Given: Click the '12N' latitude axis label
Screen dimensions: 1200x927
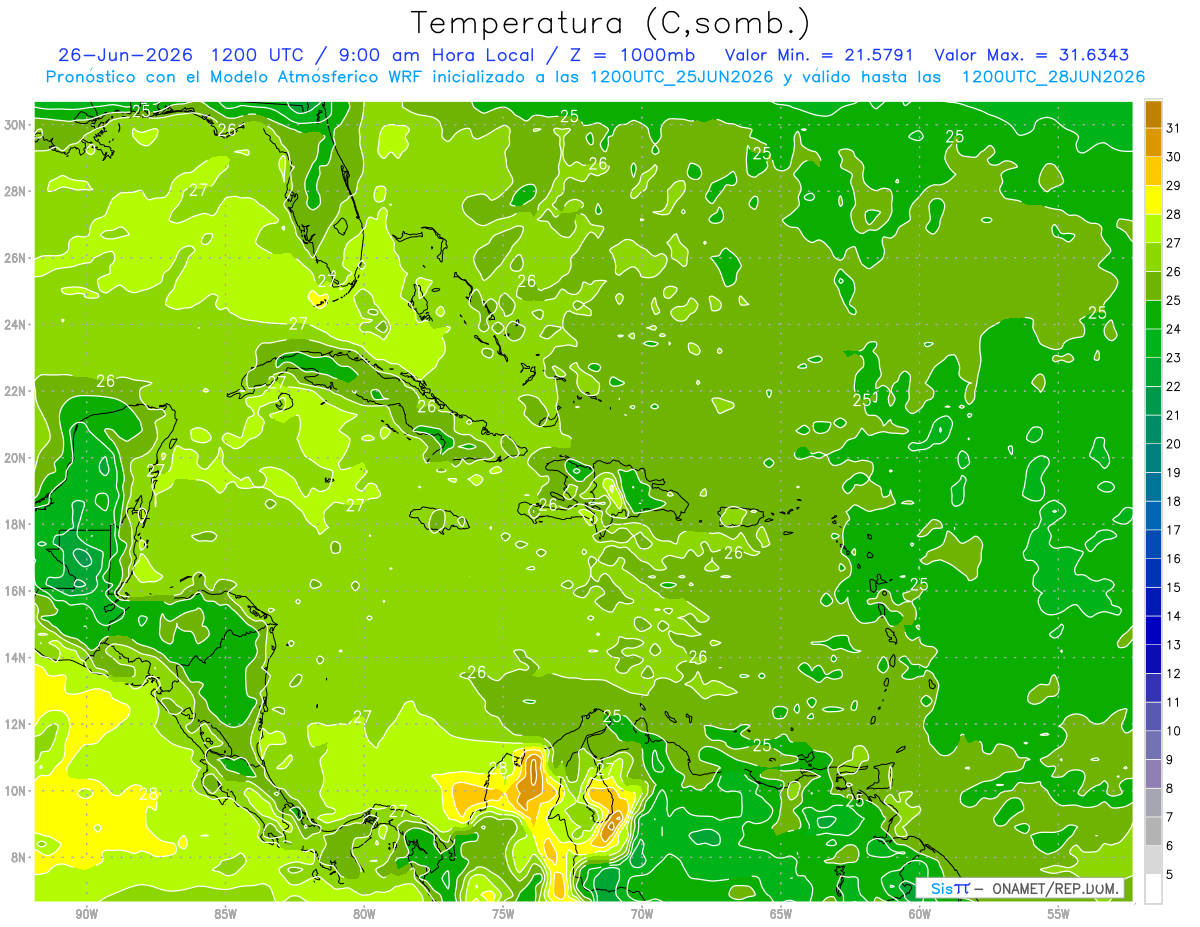Looking at the screenshot, I should (x=15, y=724).
